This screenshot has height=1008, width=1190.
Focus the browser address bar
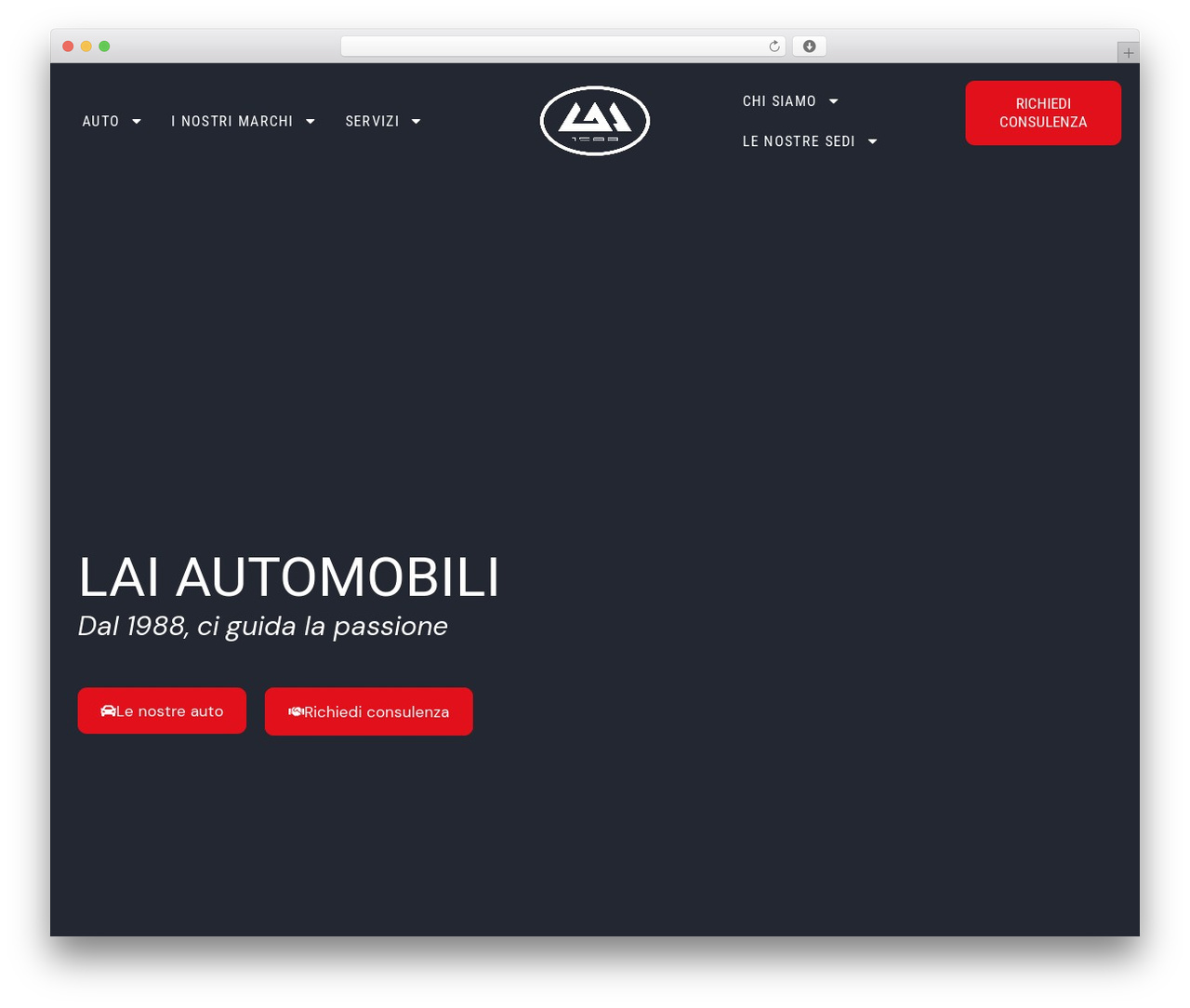[x=563, y=46]
